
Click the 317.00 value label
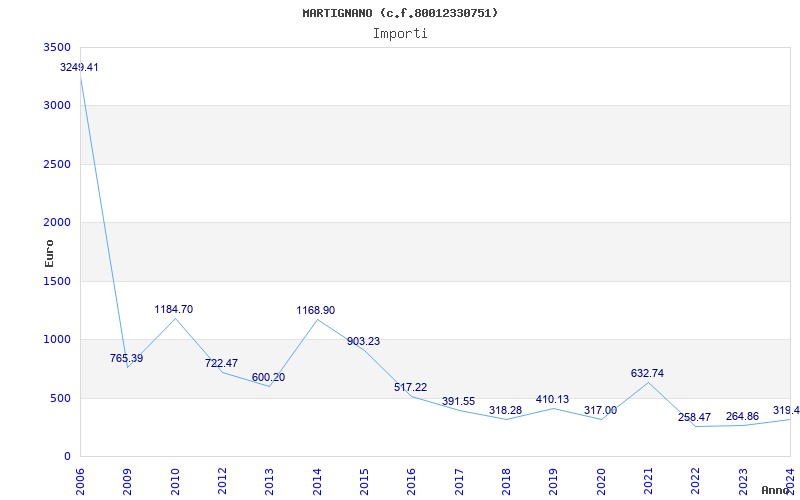point(601,410)
